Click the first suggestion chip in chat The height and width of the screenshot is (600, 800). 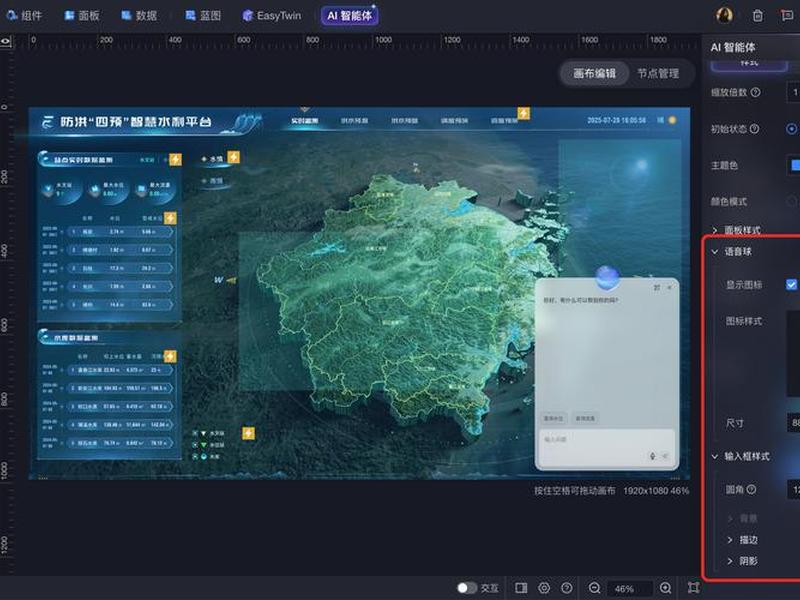pos(554,418)
